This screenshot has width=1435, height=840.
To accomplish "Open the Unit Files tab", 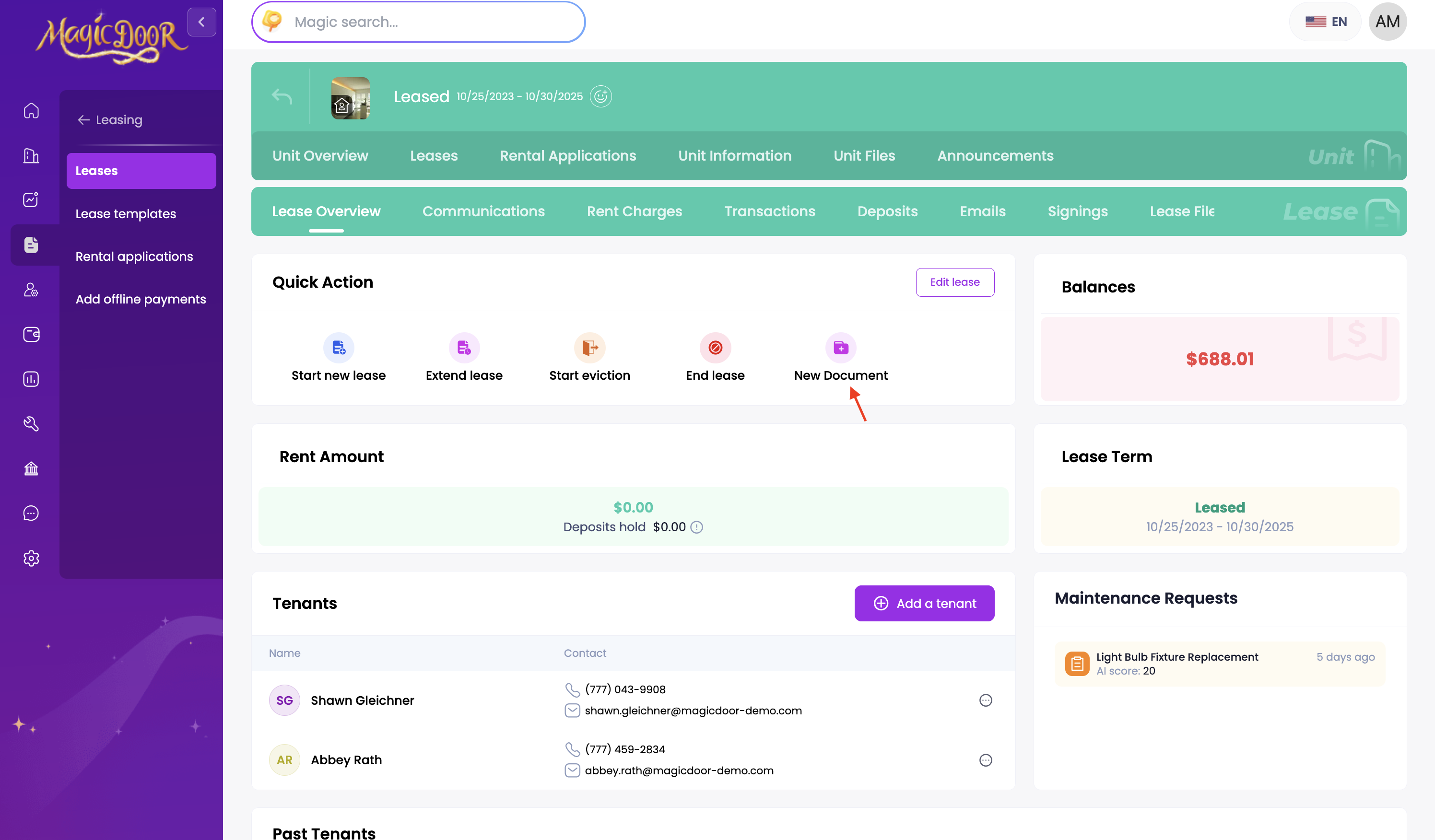I will [x=864, y=155].
